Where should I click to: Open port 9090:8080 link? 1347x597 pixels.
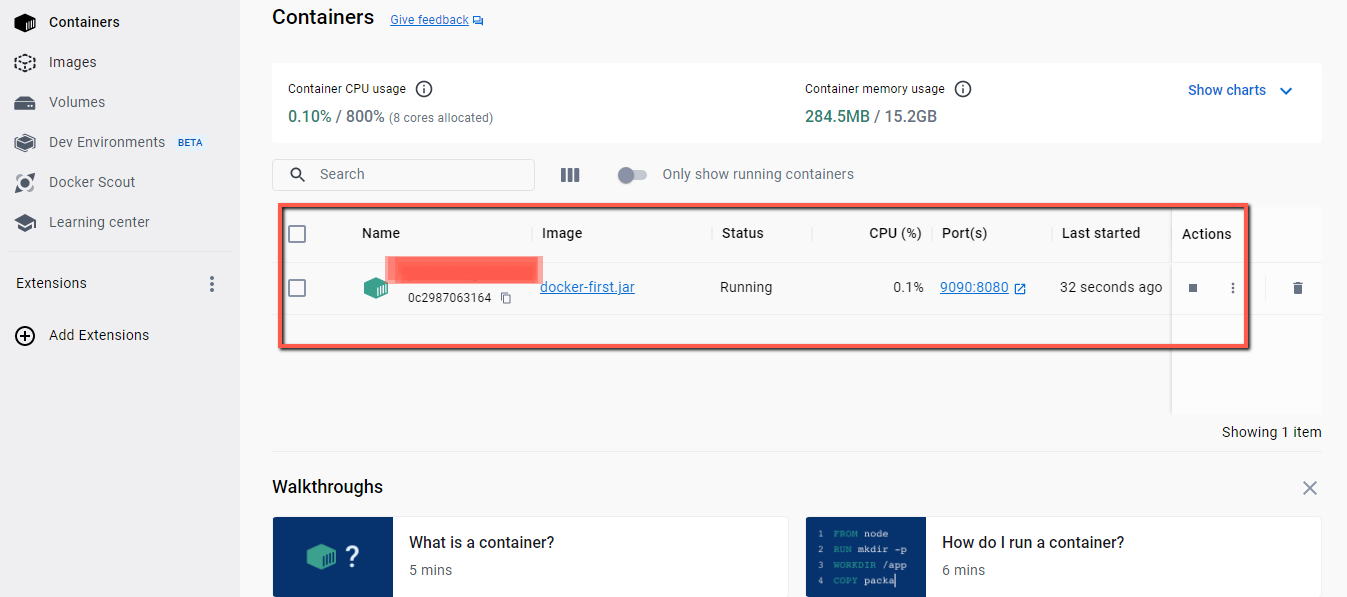point(974,287)
